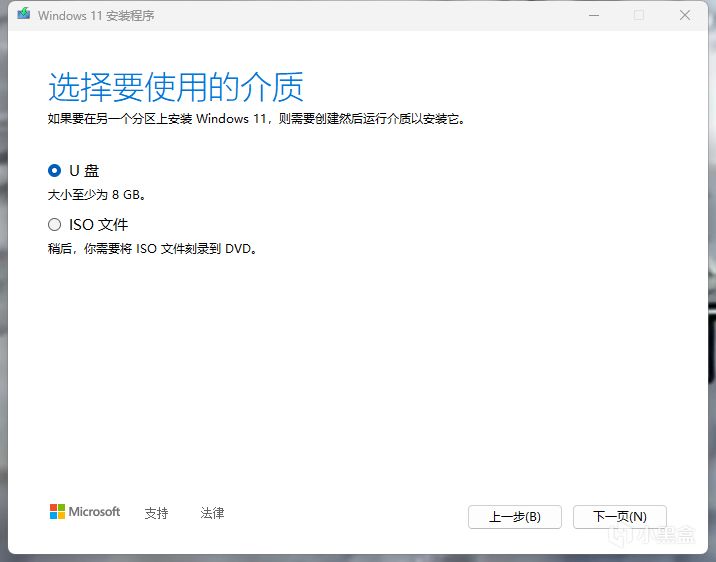Click the text 稍后，你需要将 ISO 文件刻录到 DVD。
The height and width of the screenshot is (562, 716).
tap(152, 249)
